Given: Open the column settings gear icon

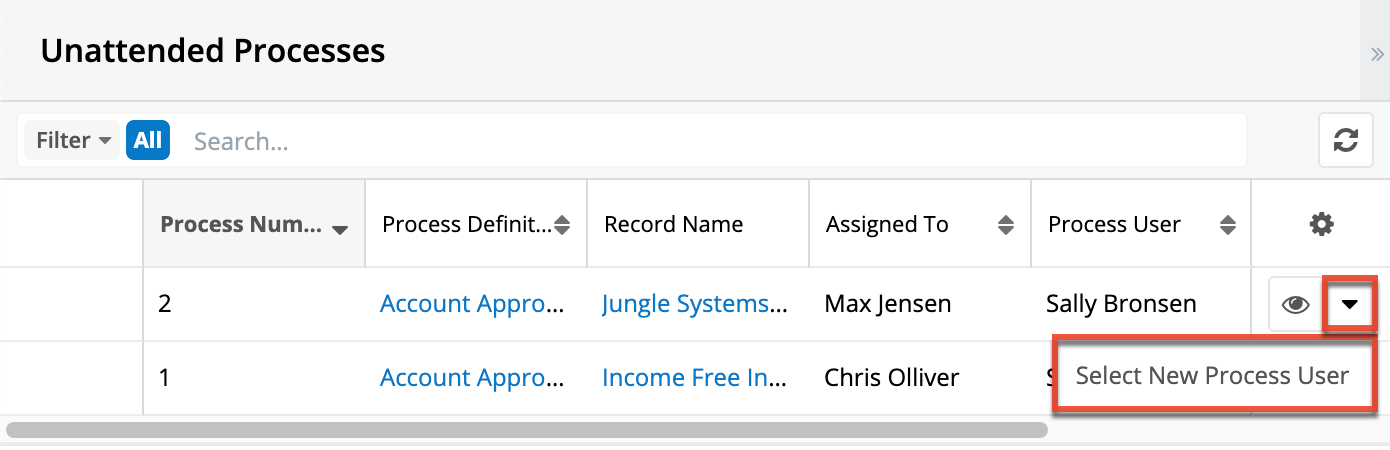Looking at the screenshot, I should pos(1321,225).
